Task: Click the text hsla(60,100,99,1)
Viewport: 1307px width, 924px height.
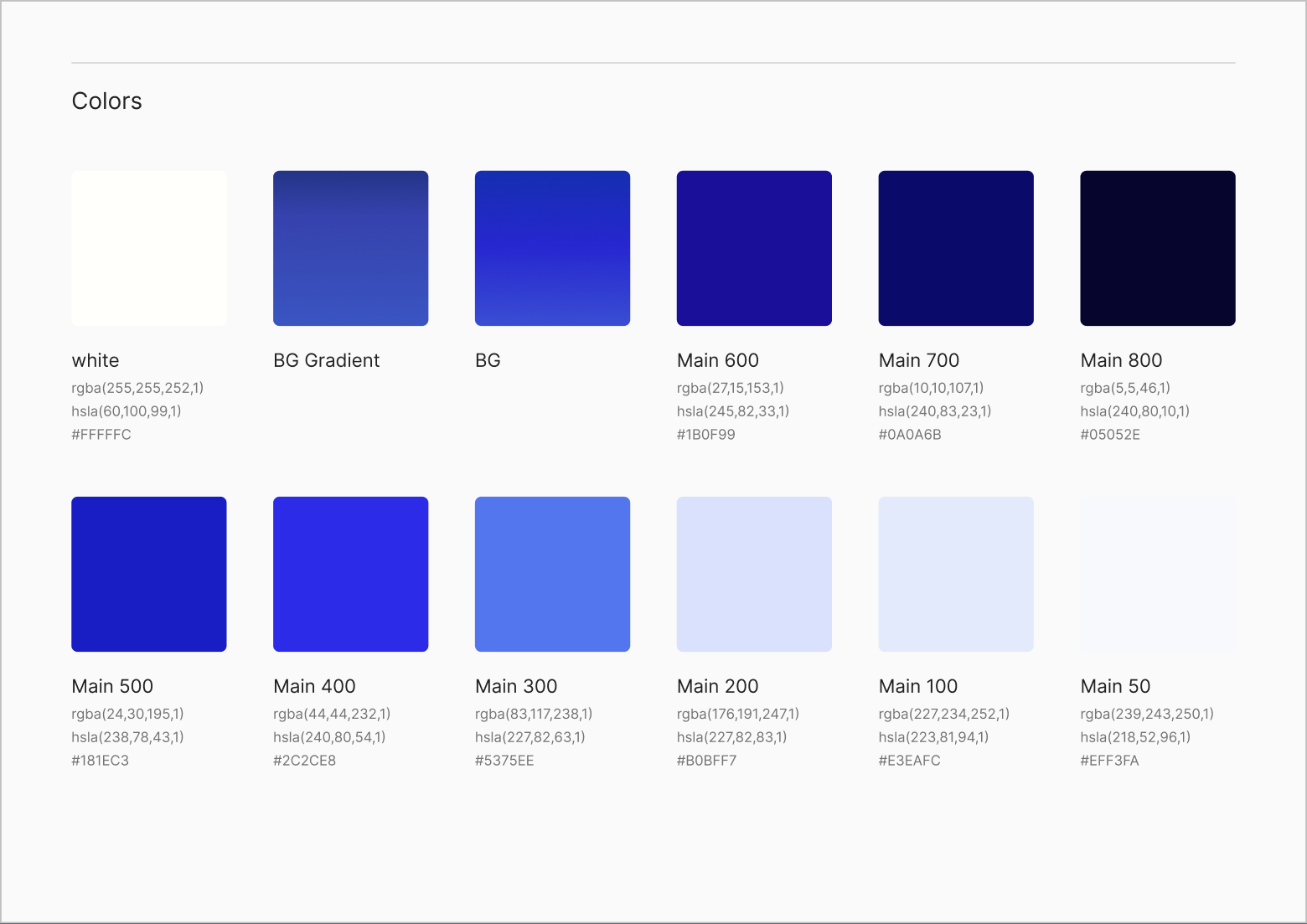Action: (127, 411)
